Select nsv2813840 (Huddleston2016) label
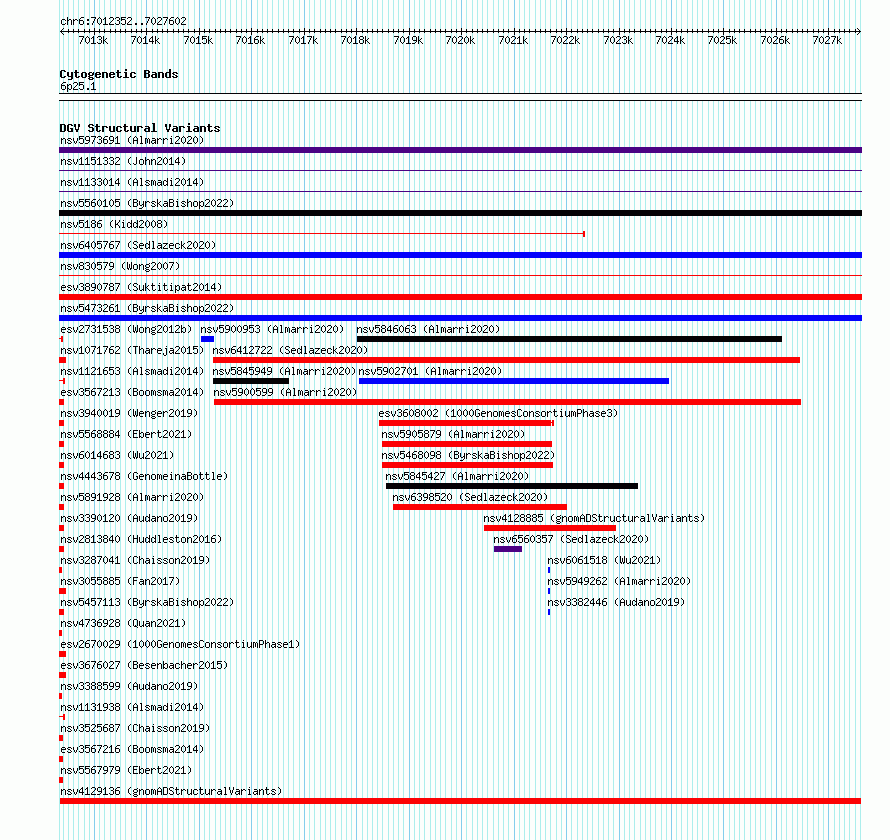The width and height of the screenshot is (890, 840). pyautogui.click(x=141, y=539)
